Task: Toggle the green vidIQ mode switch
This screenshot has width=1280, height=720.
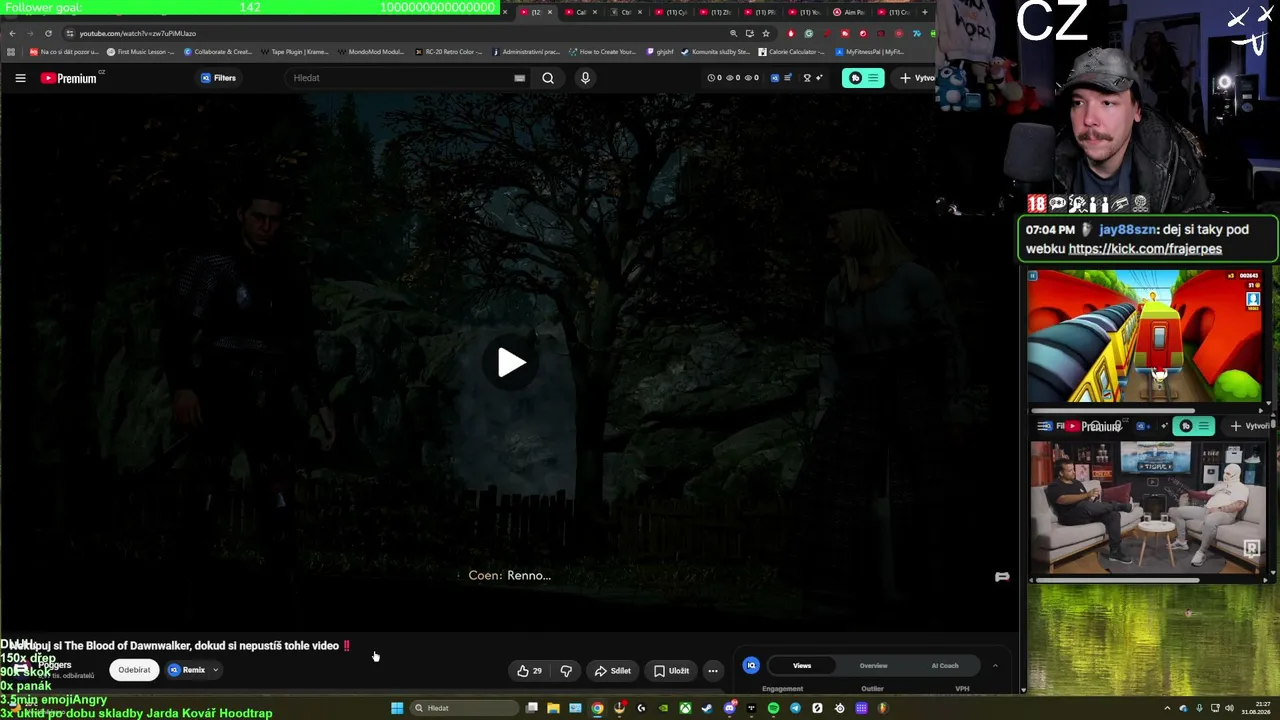Action: click(x=863, y=78)
